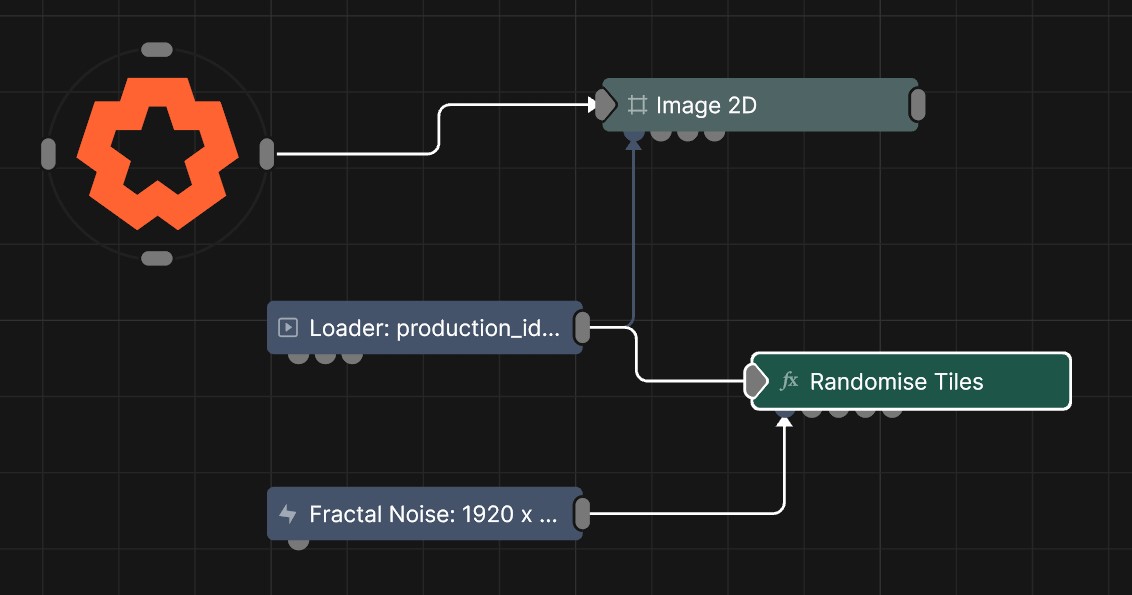Click the Loader node's output port
This screenshot has width=1132, height=595.
(582, 328)
